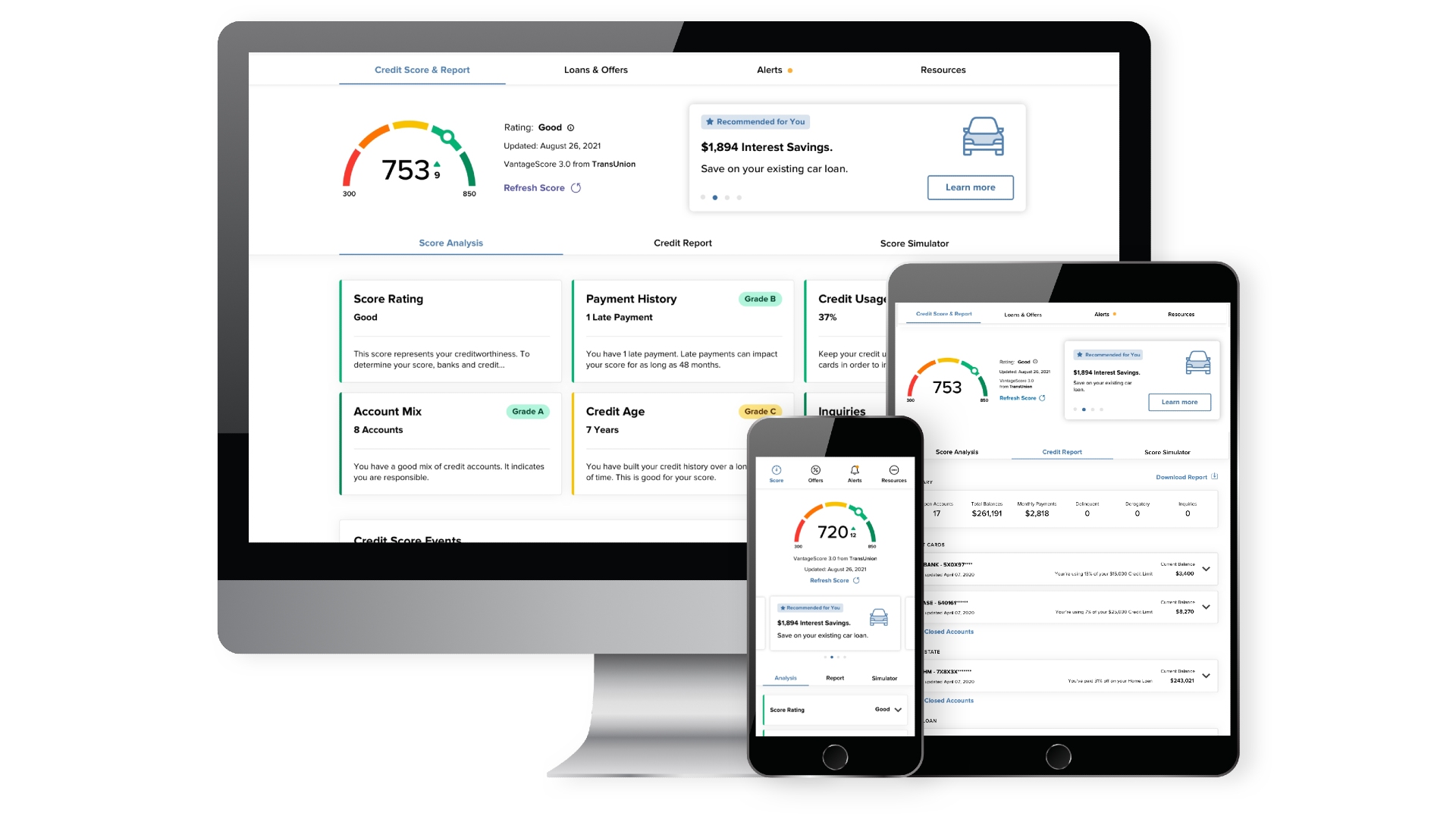Select the Credit Report tab on desktop
Image resolution: width=1456 pixels, height=819 pixels.
(684, 243)
